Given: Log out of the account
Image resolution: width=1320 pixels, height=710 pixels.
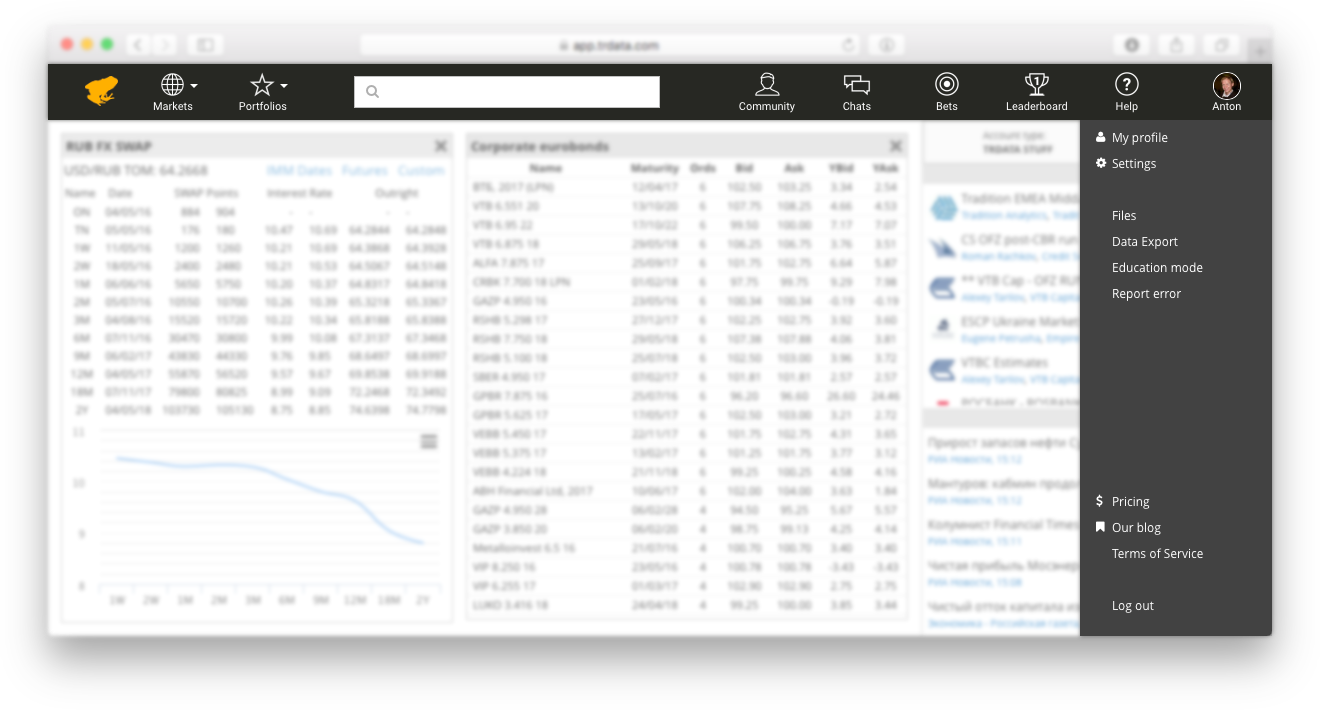Looking at the screenshot, I should pos(1133,606).
